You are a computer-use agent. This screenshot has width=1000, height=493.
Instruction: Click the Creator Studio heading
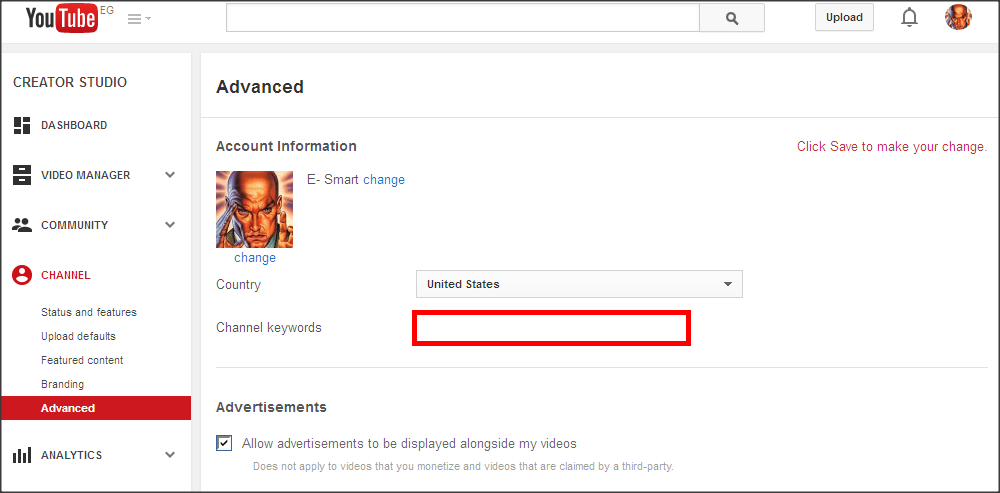click(70, 82)
